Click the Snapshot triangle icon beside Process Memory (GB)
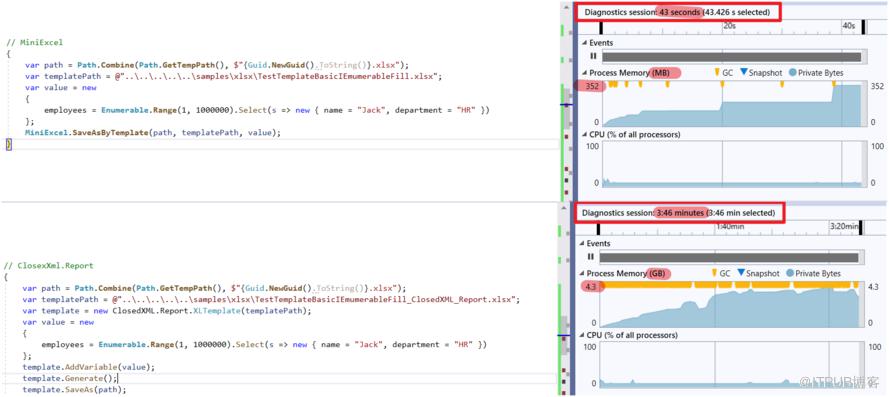This screenshot has width=889, height=397. (x=740, y=273)
